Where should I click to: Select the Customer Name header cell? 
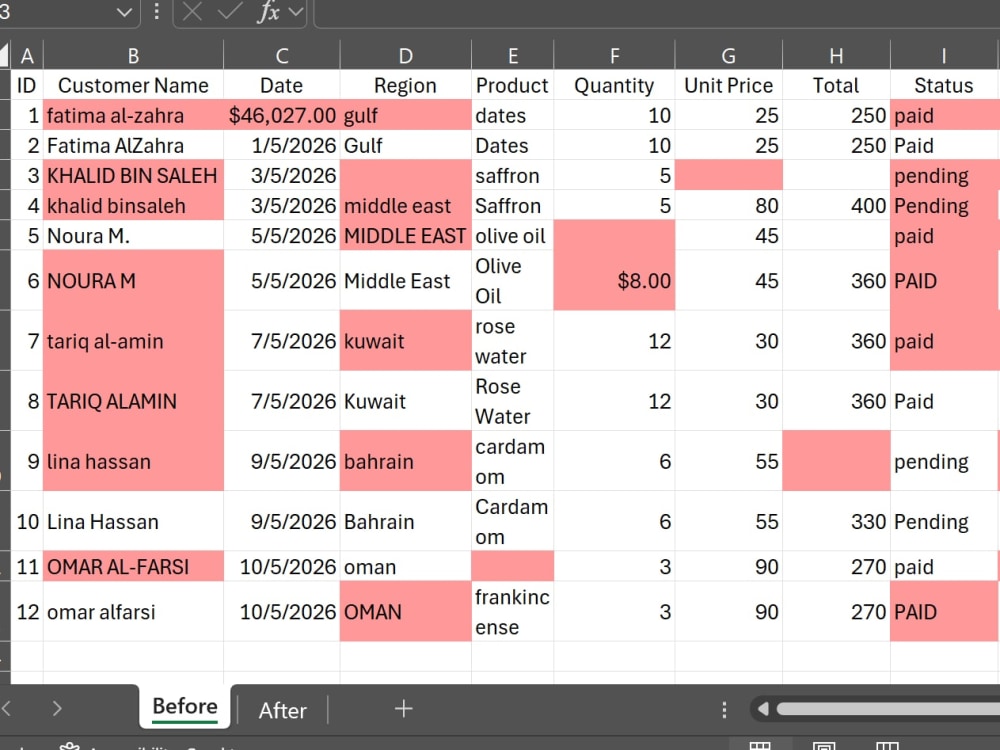tap(133, 85)
